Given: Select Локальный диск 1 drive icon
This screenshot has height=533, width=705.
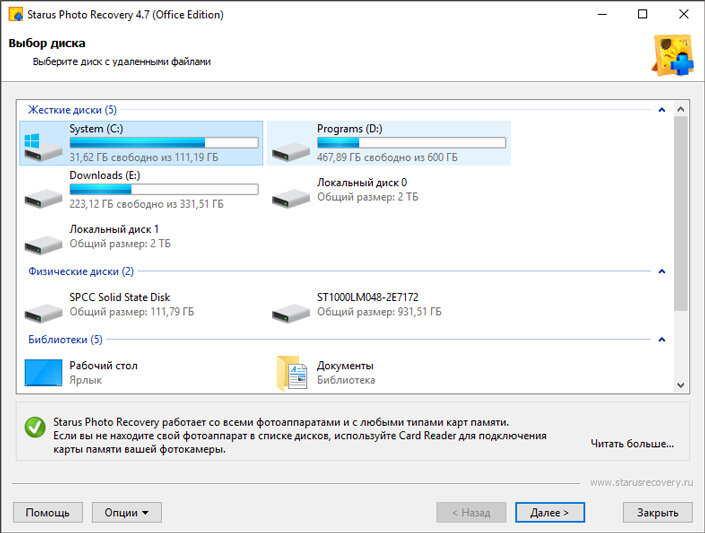Looking at the screenshot, I should (x=43, y=245).
